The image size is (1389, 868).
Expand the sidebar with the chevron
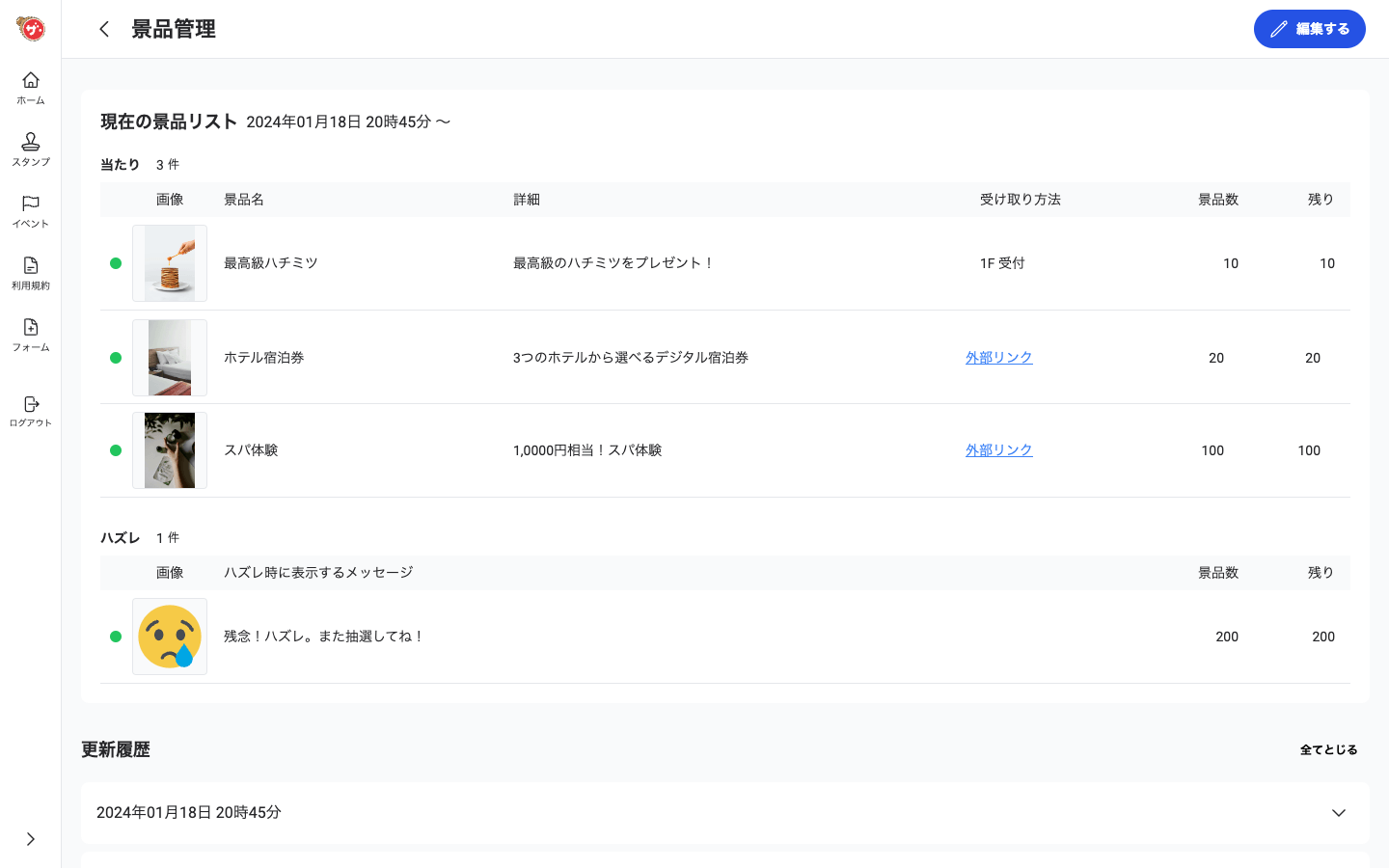tap(30, 838)
